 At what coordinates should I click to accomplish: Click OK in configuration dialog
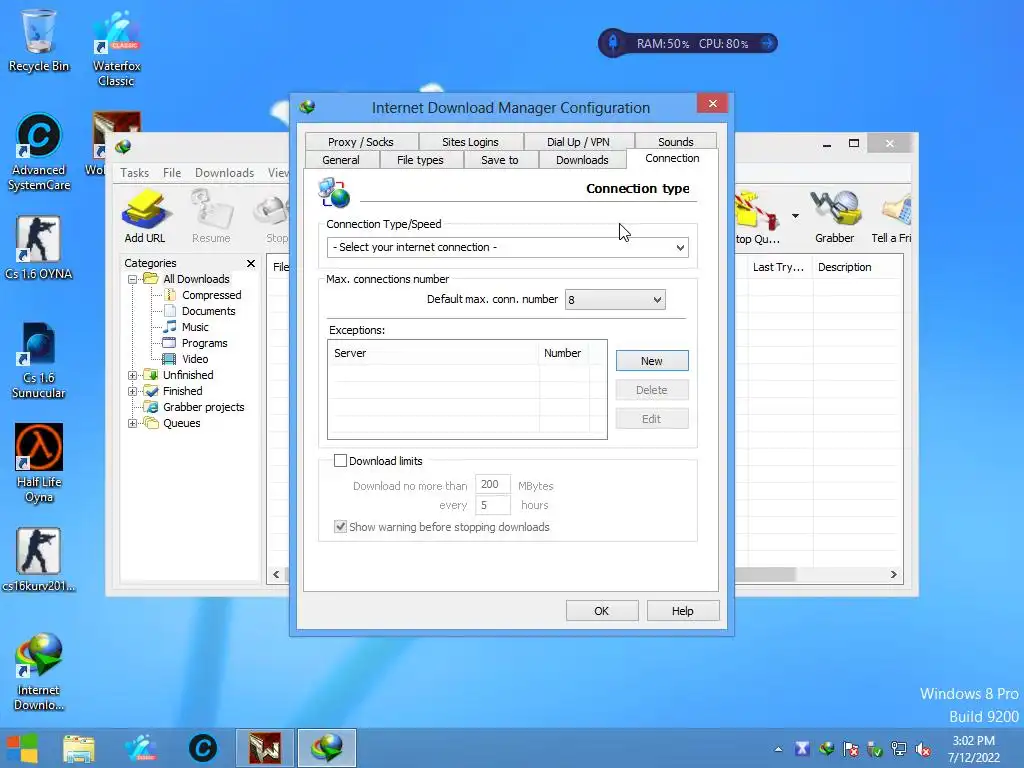point(601,611)
